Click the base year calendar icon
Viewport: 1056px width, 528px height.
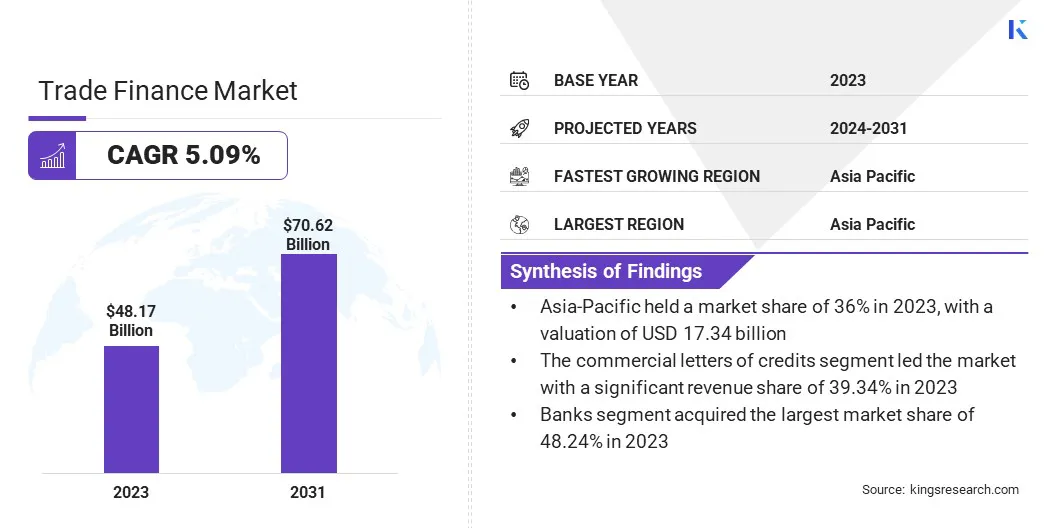[519, 80]
